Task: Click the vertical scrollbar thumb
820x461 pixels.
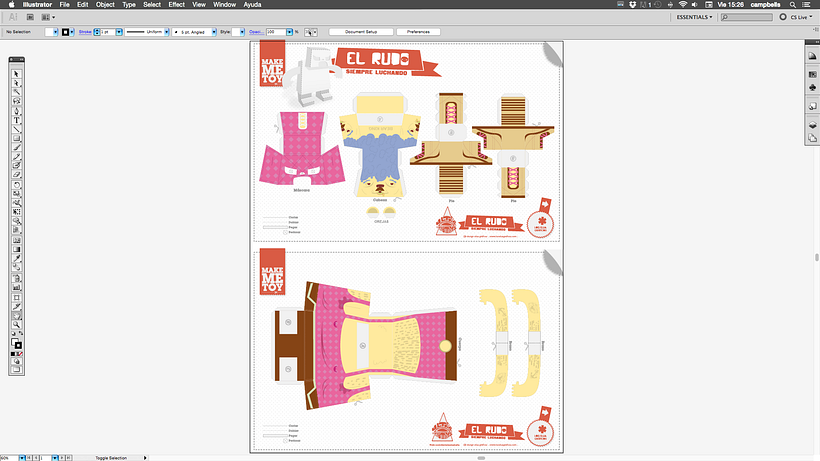Action: [x=816, y=257]
